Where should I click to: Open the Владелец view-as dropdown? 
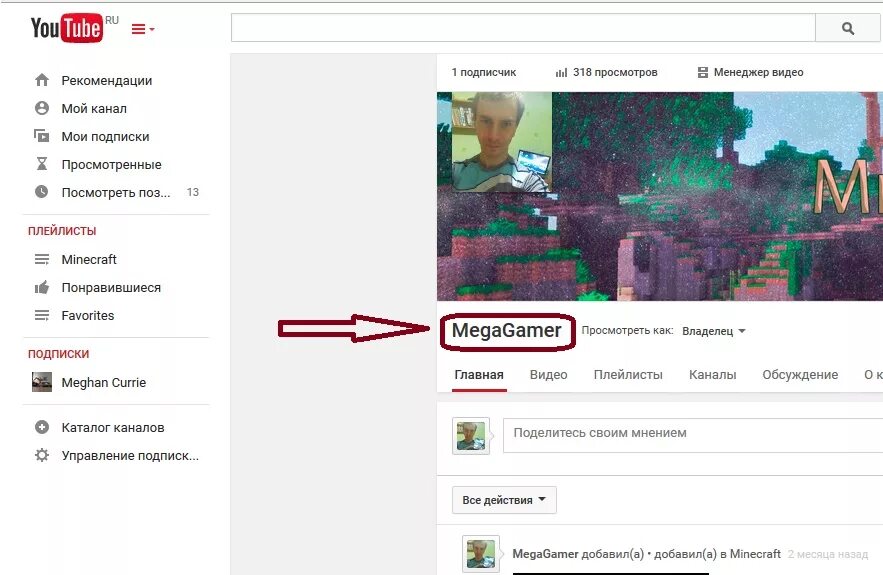point(713,331)
